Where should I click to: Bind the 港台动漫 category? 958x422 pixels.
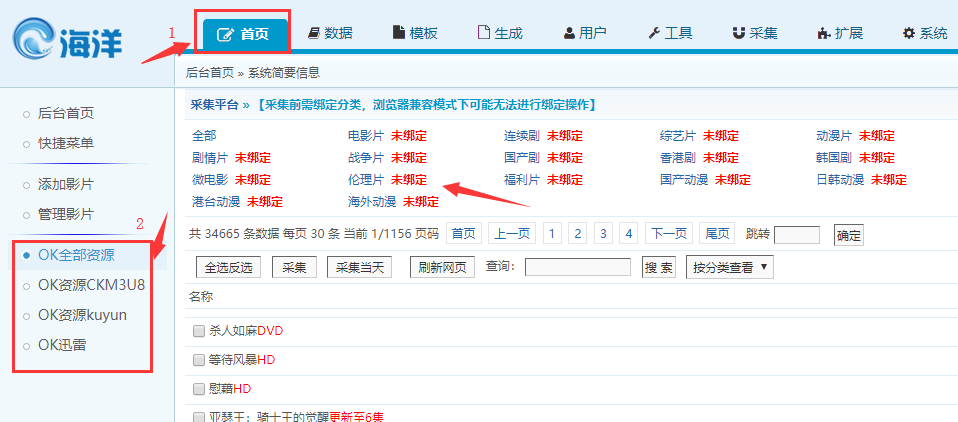pyautogui.click(x=265, y=202)
